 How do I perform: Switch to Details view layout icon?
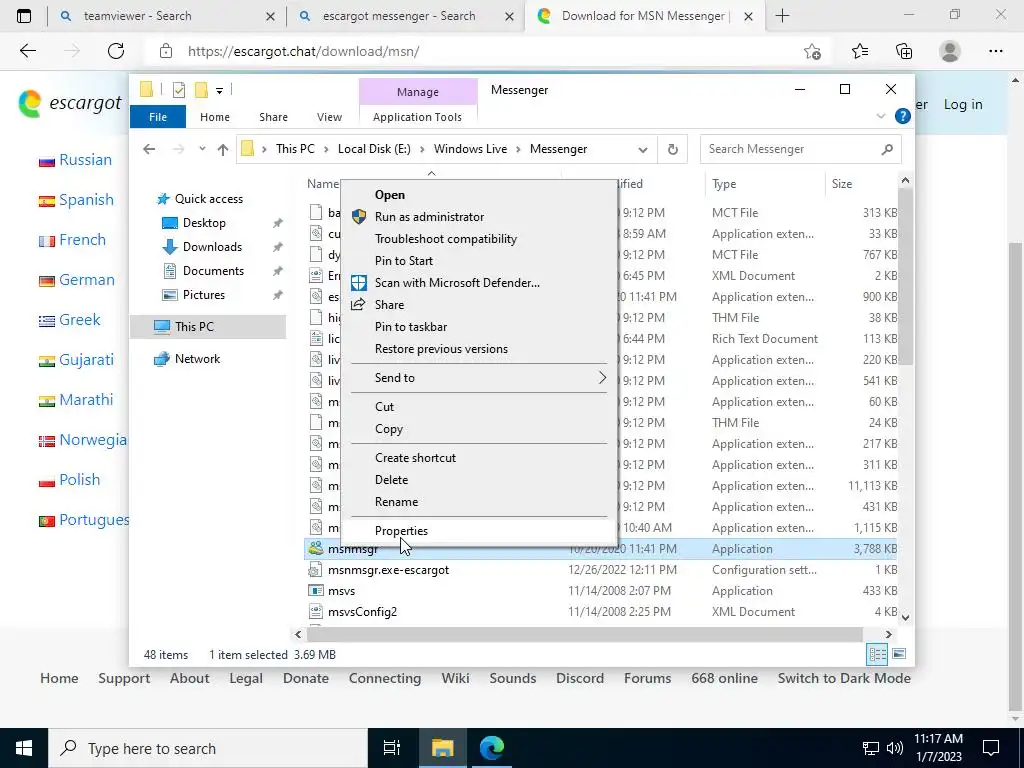[877, 654]
